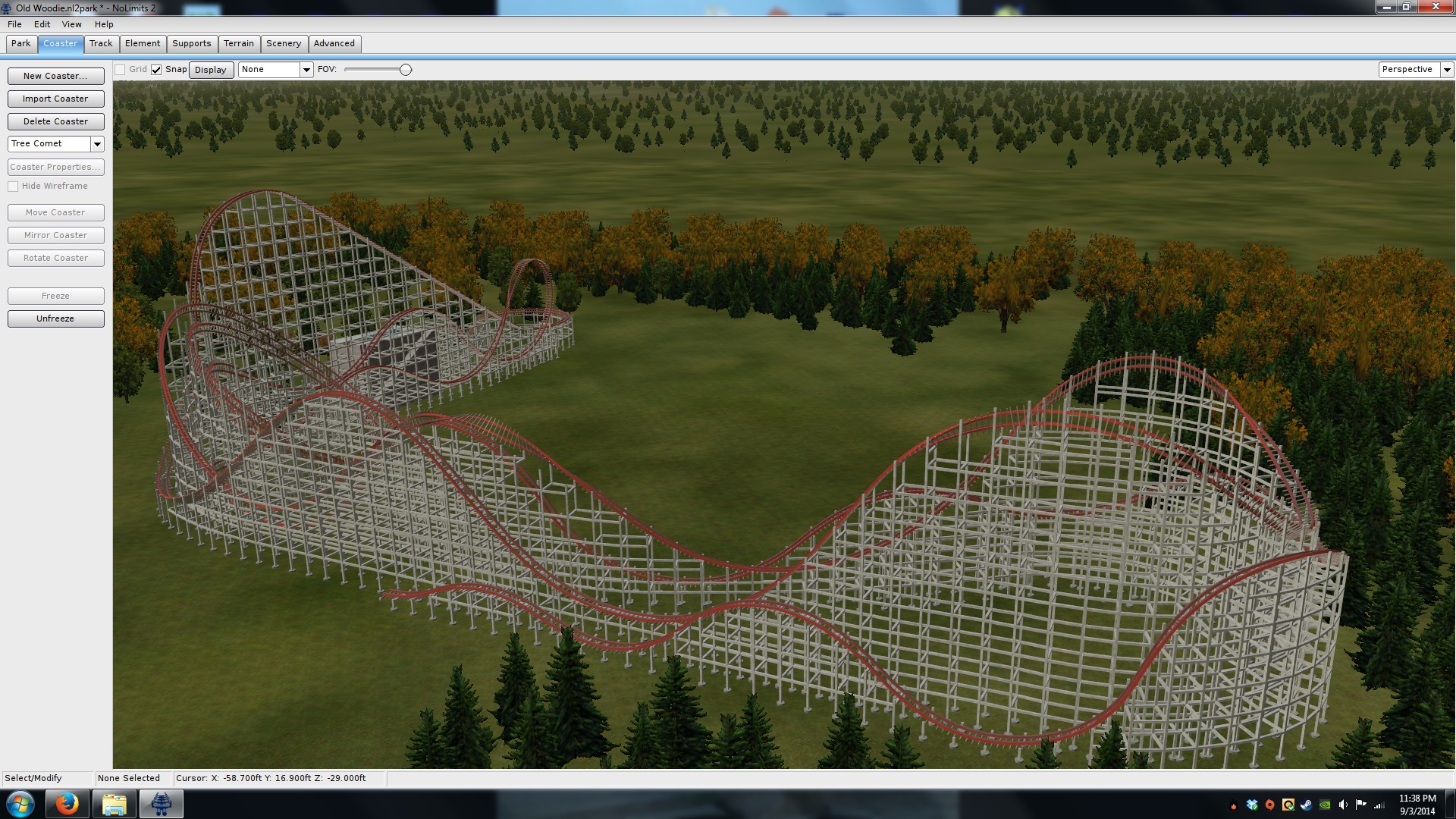The width and height of the screenshot is (1456, 819).
Task: Open the Edit menu
Action: click(x=42, y=24)
